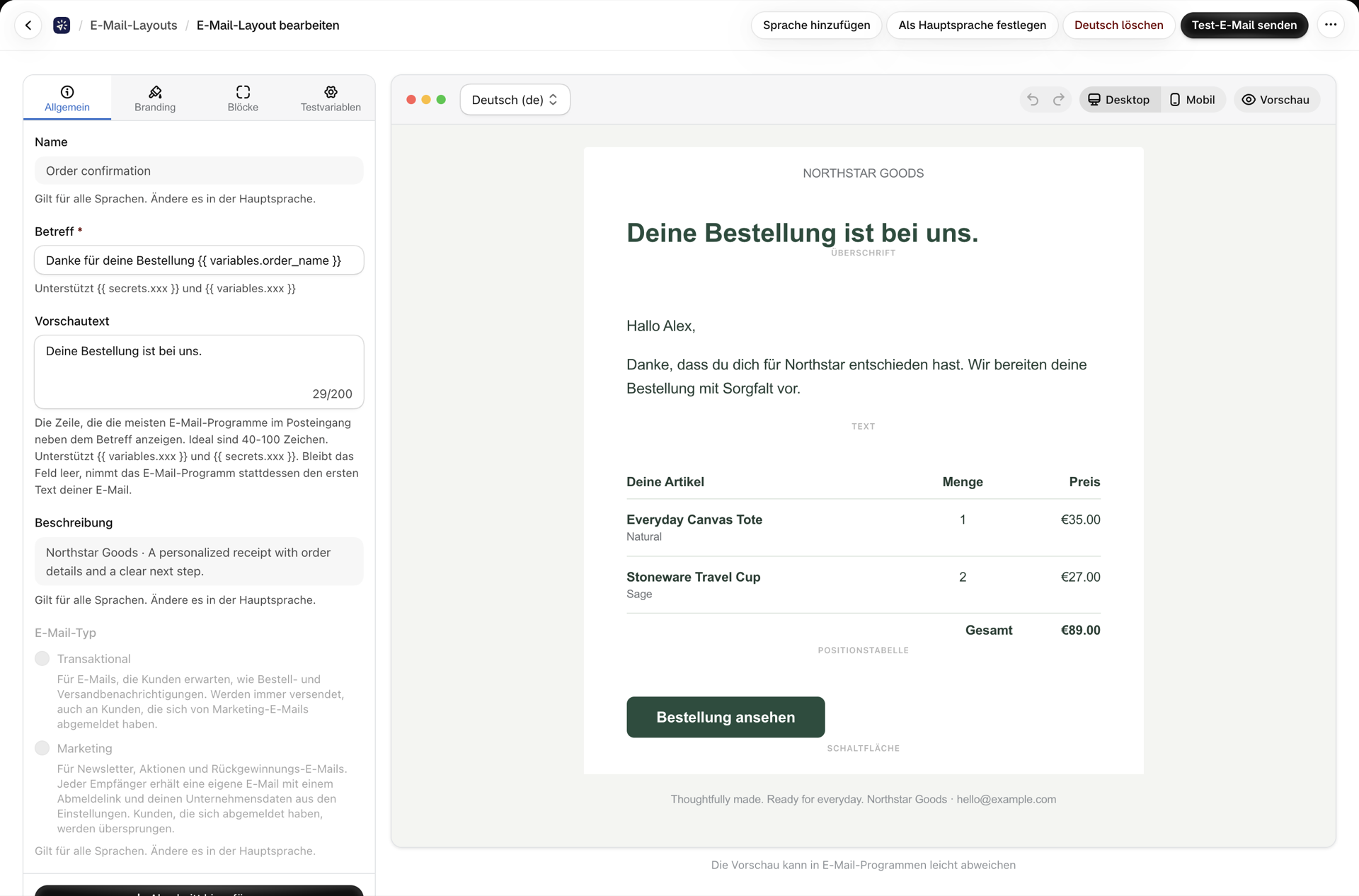
Task: Click the 'Danke, dass du dich' paragraph
Action: pyautogui.click(x=856, y=377)
